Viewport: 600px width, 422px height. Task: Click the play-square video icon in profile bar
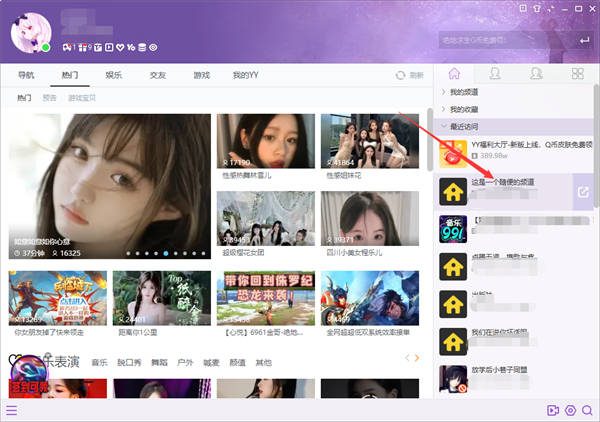(109, 47)
